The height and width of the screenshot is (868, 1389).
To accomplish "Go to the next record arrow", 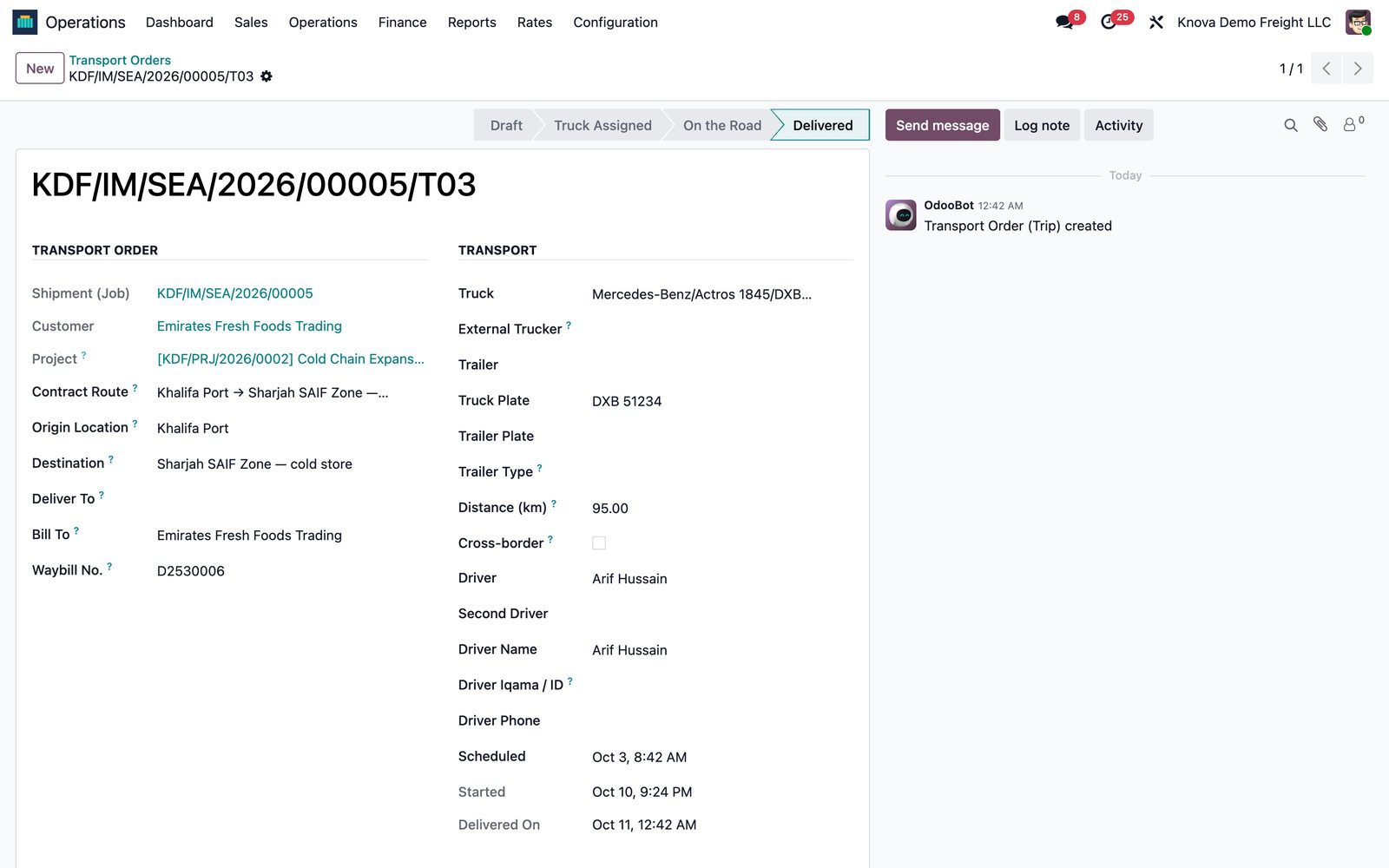I will 1358,69.
